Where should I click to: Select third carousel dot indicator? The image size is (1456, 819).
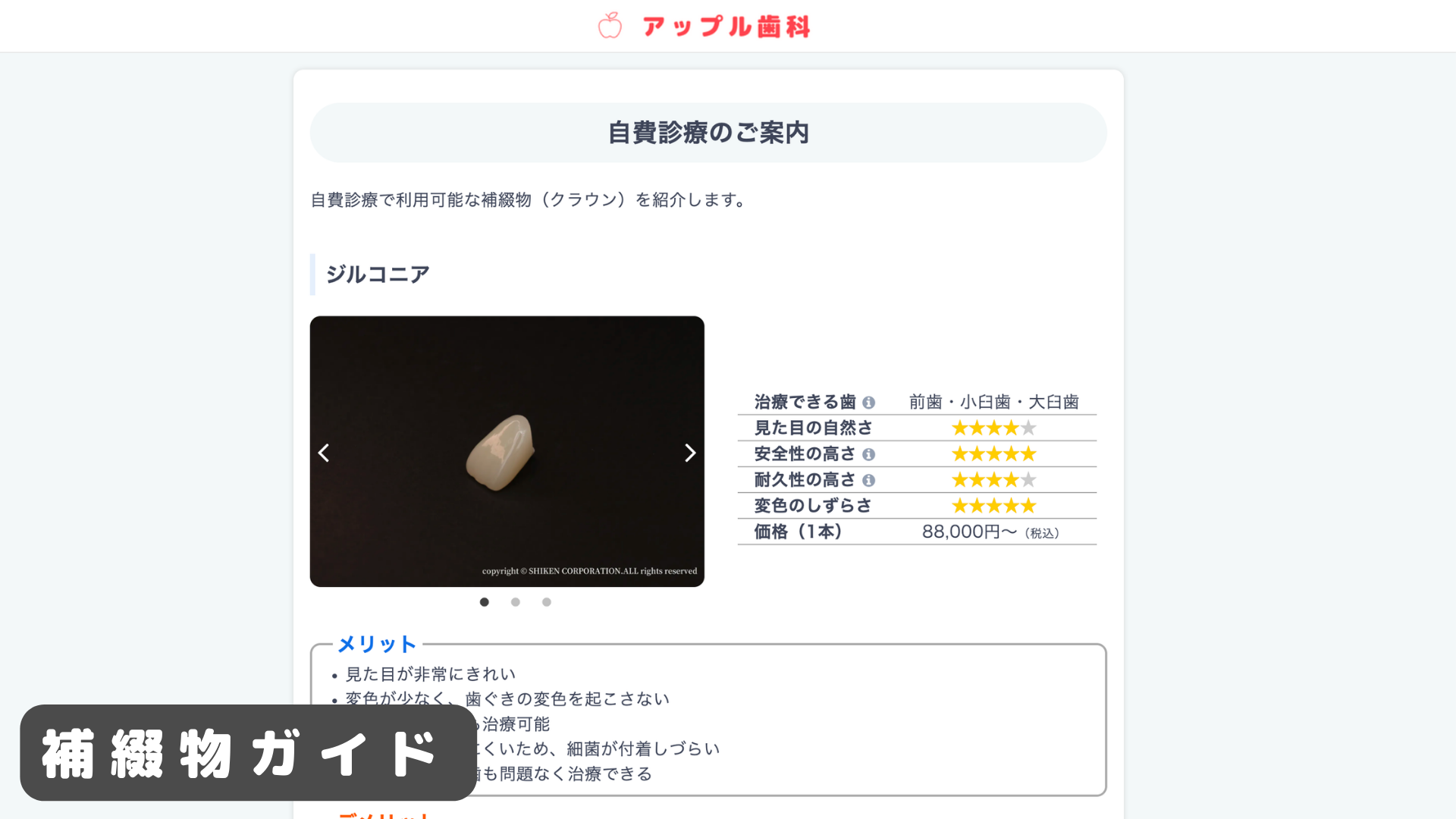[547, 602]
